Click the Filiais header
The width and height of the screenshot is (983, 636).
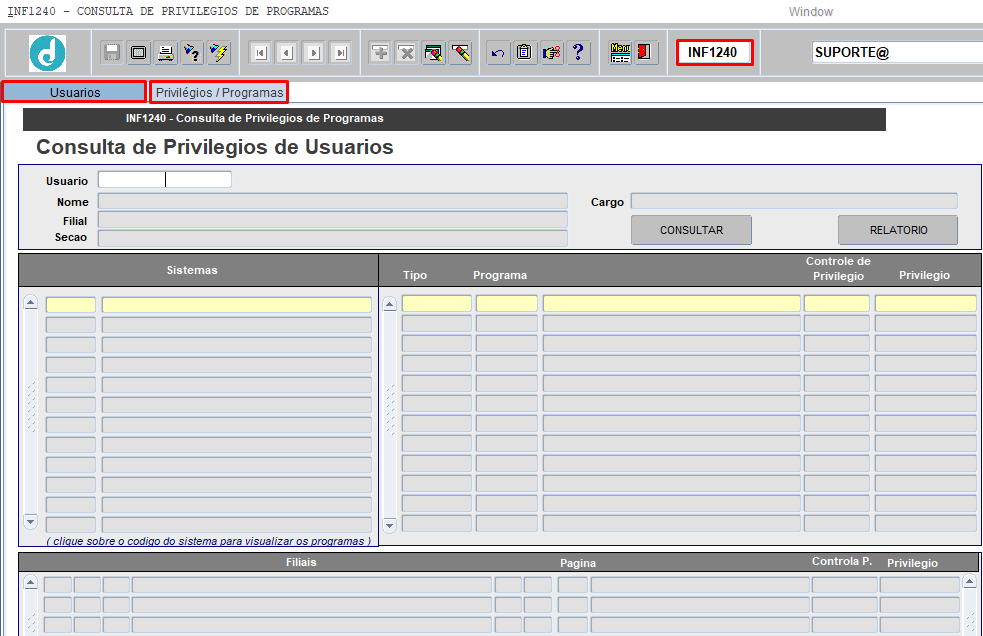pos(301,563)
